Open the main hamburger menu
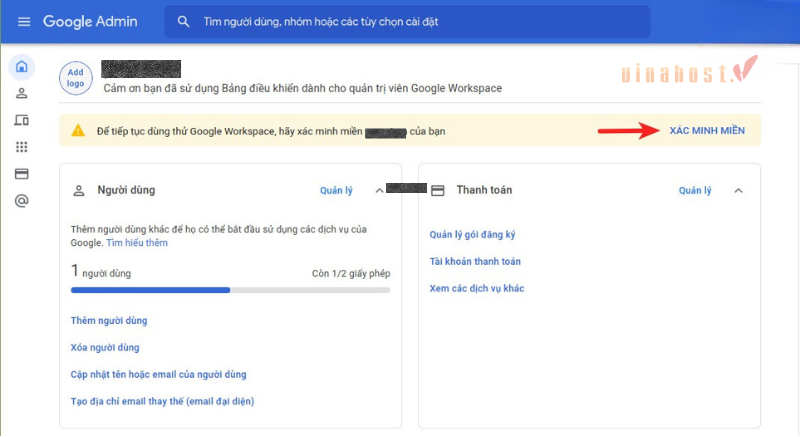 tap(24, 21)
